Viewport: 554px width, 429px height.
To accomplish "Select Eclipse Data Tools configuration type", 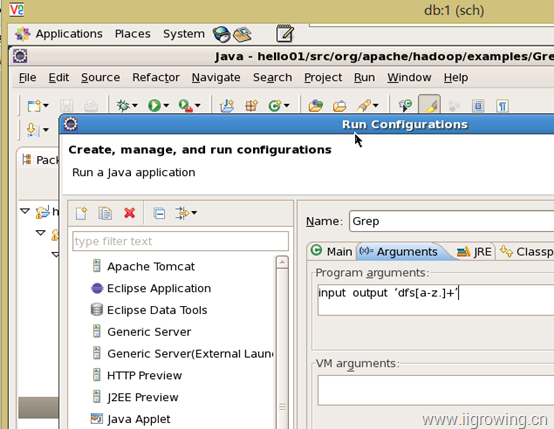I will pyautogui.click(x=157, y=310).
